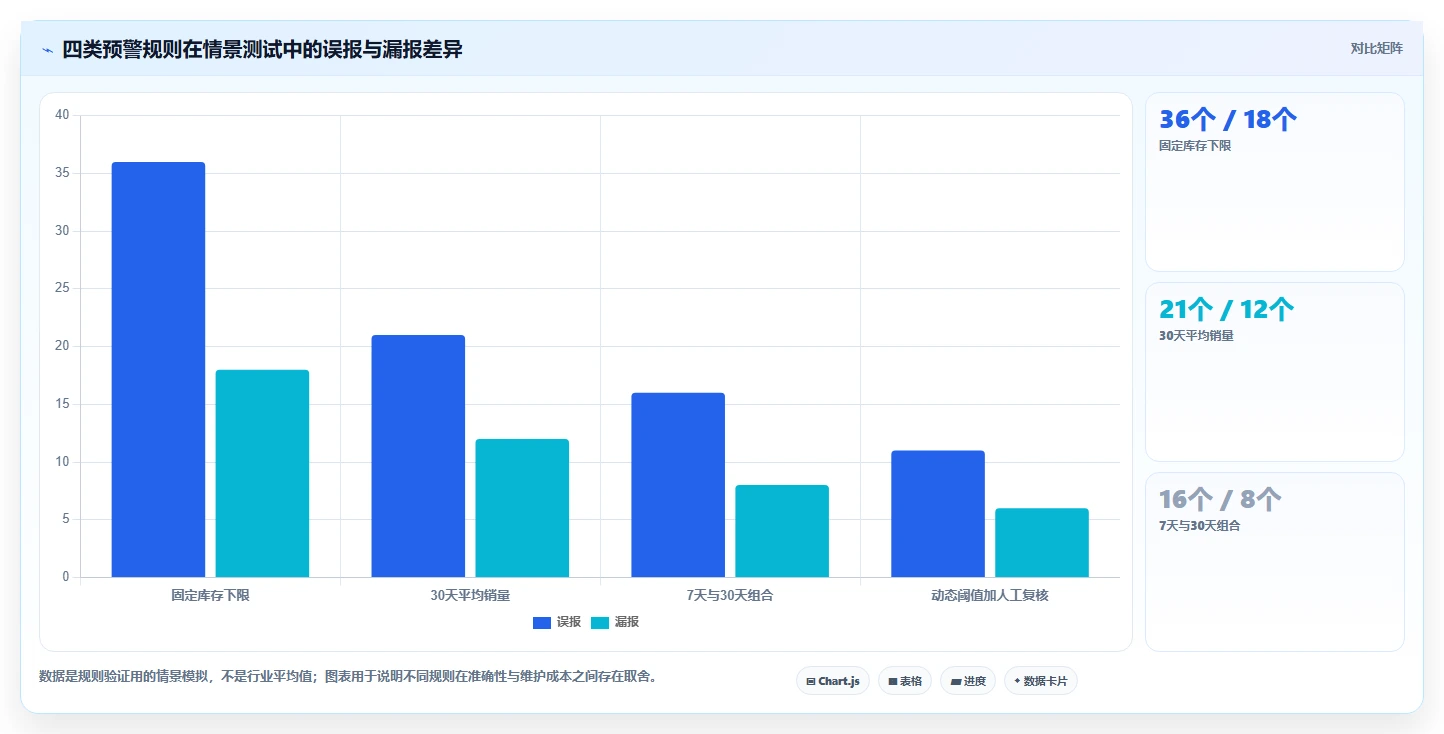Open the 16个 / 8个 data card

coord(1275,562)
